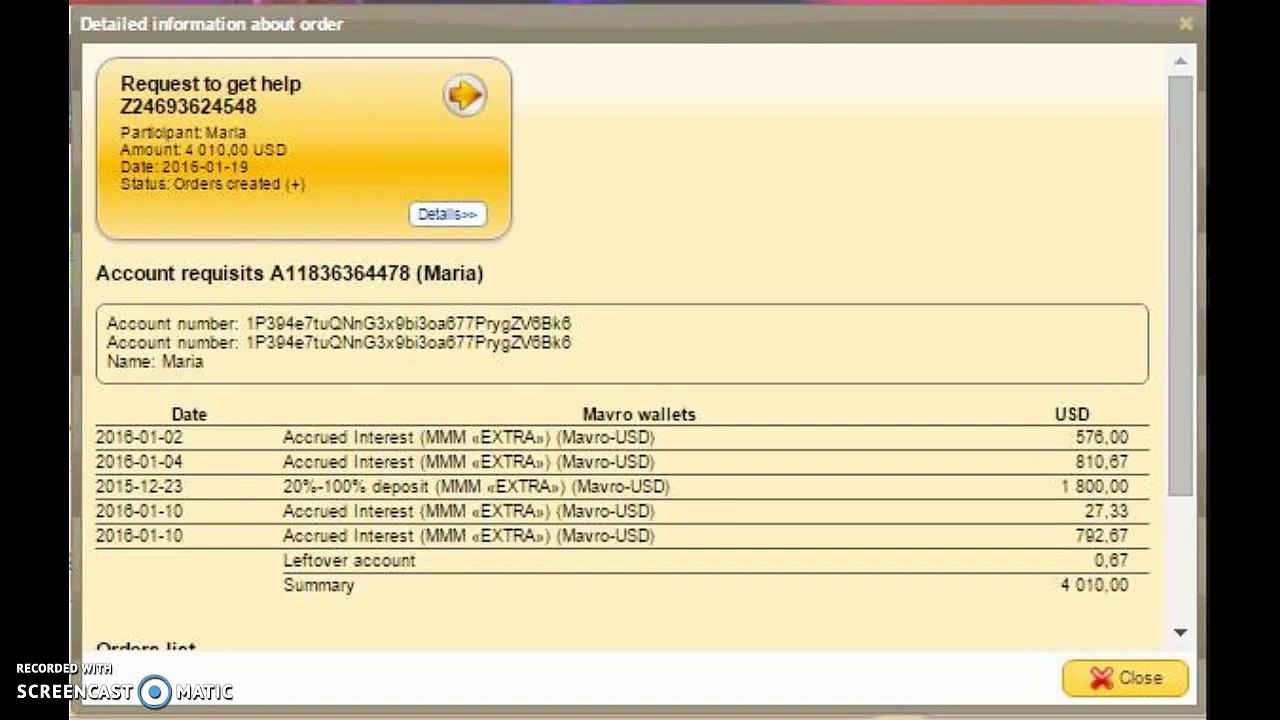The width and height of the screenshot is (1280, 720).
Task: Select the summary total 4 010,00
Action: click(x=1095, y=585)
